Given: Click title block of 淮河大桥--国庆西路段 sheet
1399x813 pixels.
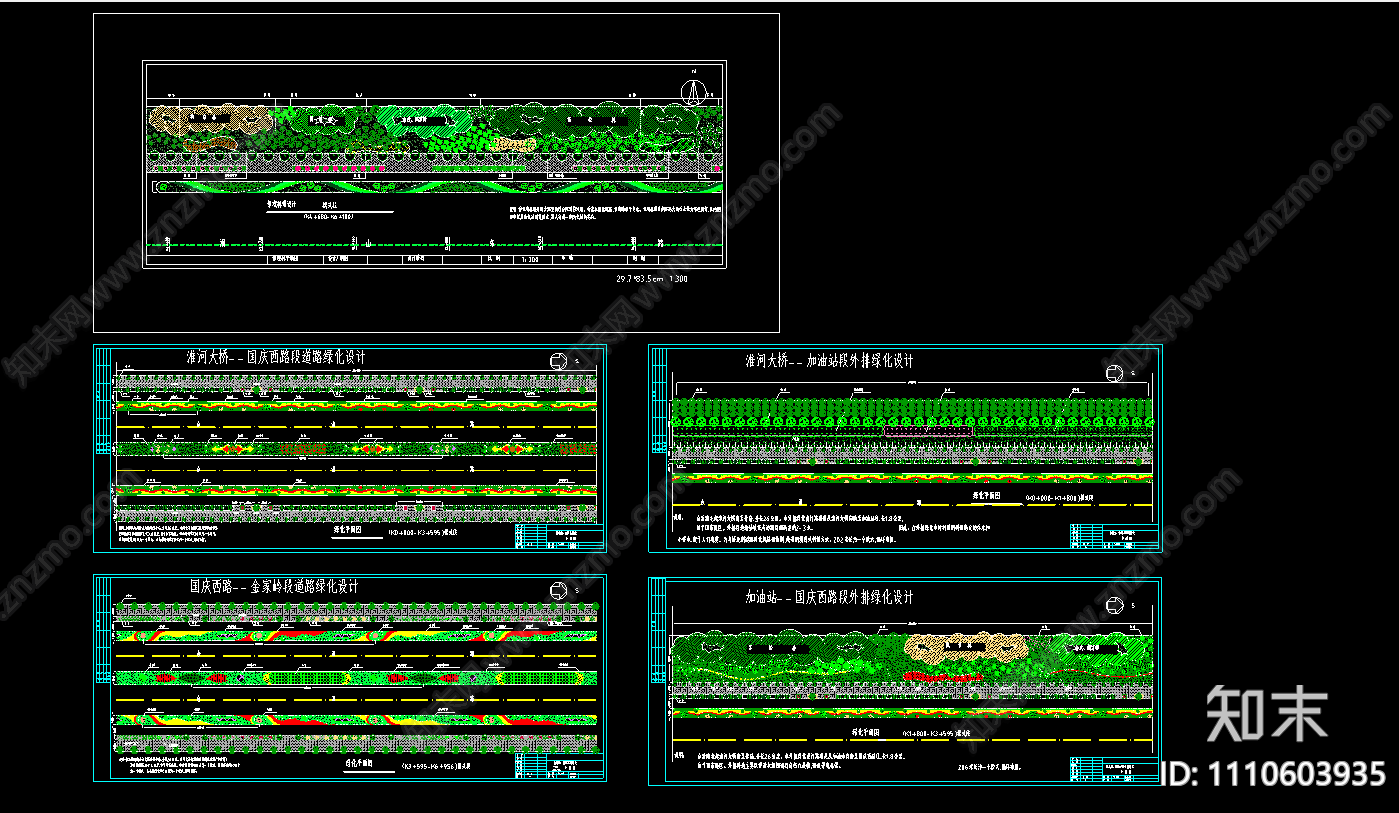Looking at the screenshot, I should (560, 538).
